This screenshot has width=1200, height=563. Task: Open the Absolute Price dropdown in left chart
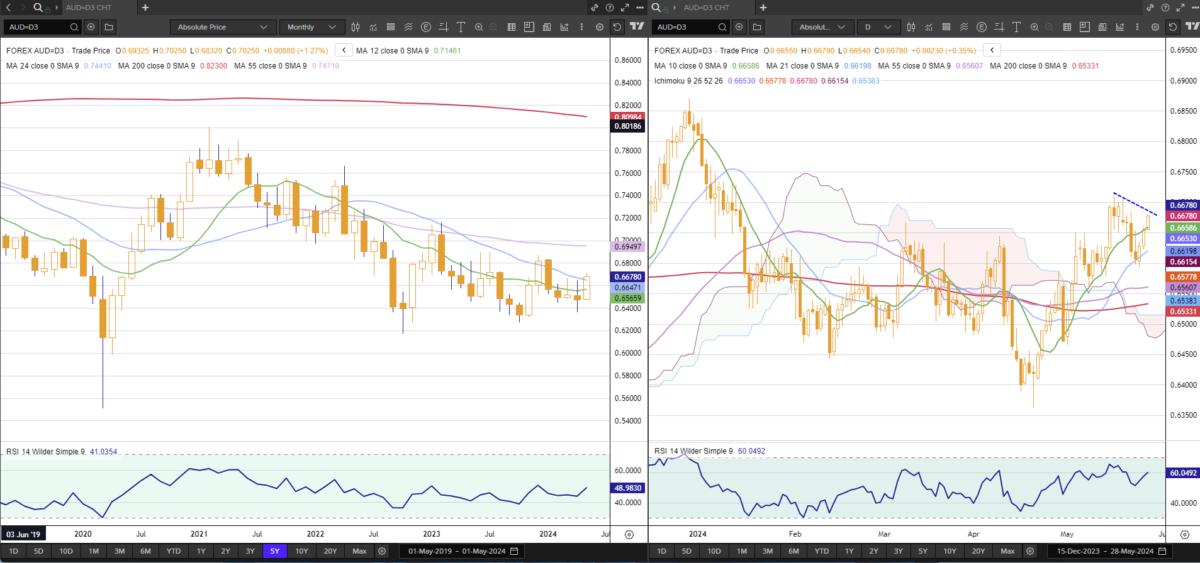click(223, 27)
